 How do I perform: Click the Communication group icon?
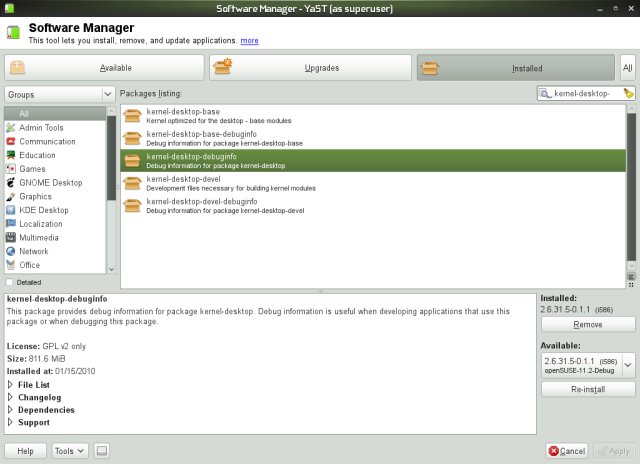coord(11,142)
